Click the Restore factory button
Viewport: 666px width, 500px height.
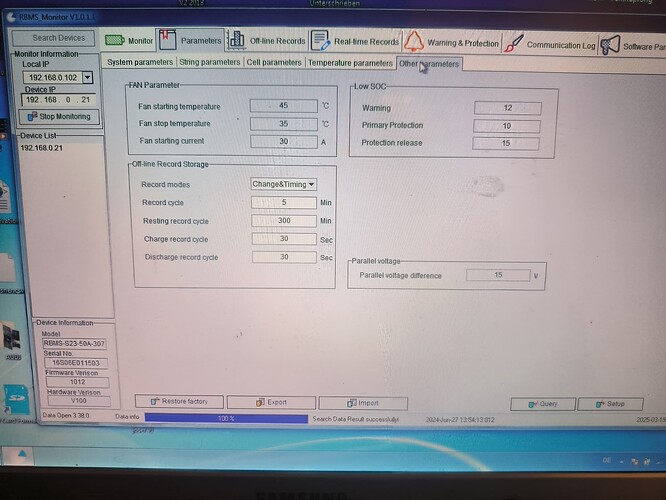point(179,401)
